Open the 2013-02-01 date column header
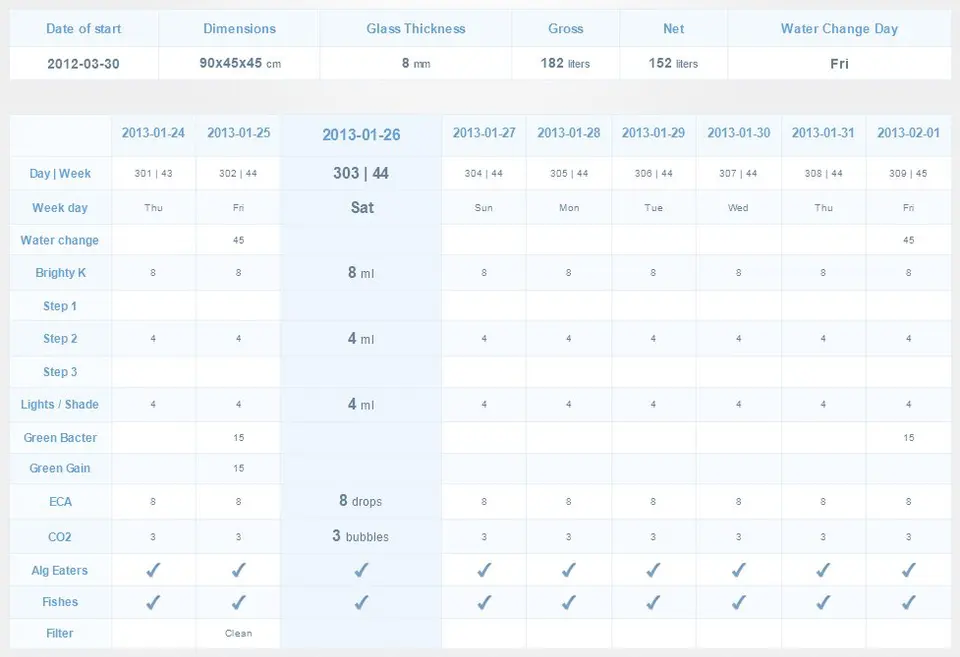Image resolution: width=960 pixels, height=657 pixels. (909, 133)
